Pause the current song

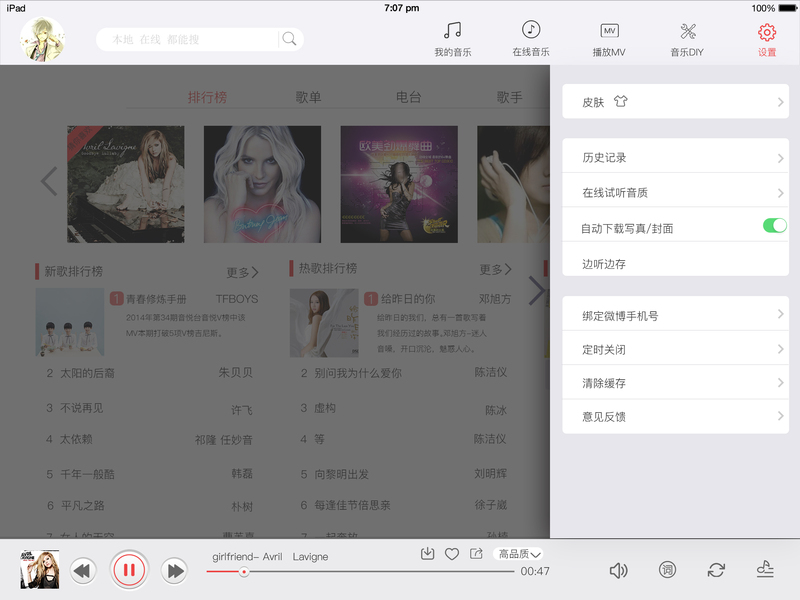pos(129,570)
